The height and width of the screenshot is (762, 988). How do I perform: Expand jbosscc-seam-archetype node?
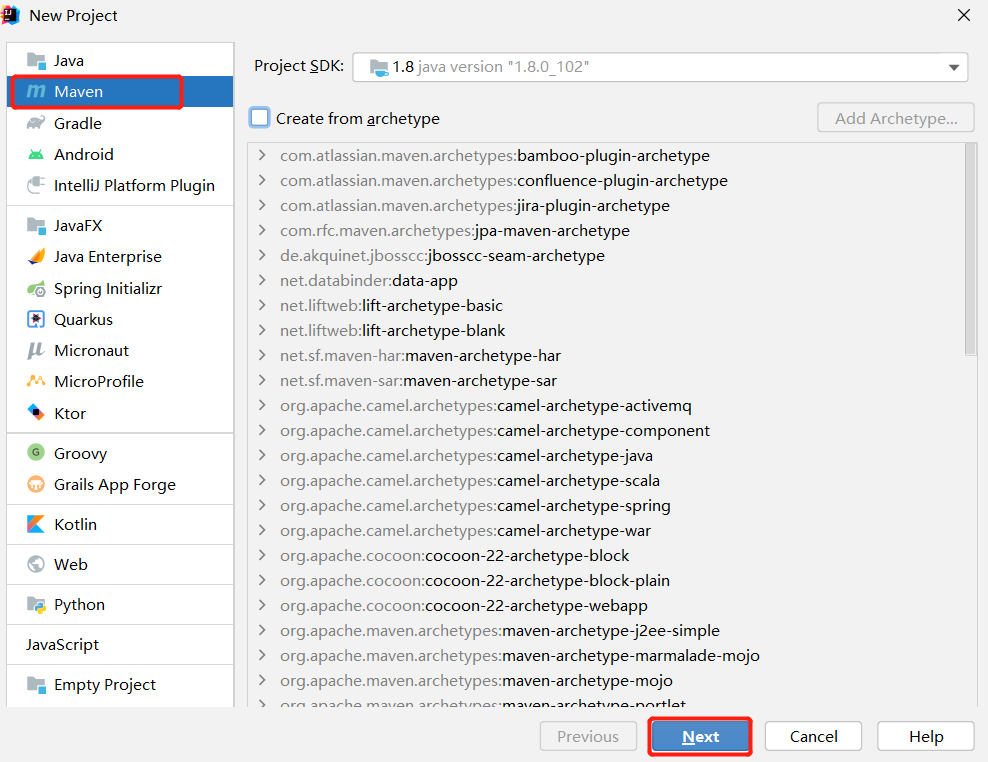[262, 255]
